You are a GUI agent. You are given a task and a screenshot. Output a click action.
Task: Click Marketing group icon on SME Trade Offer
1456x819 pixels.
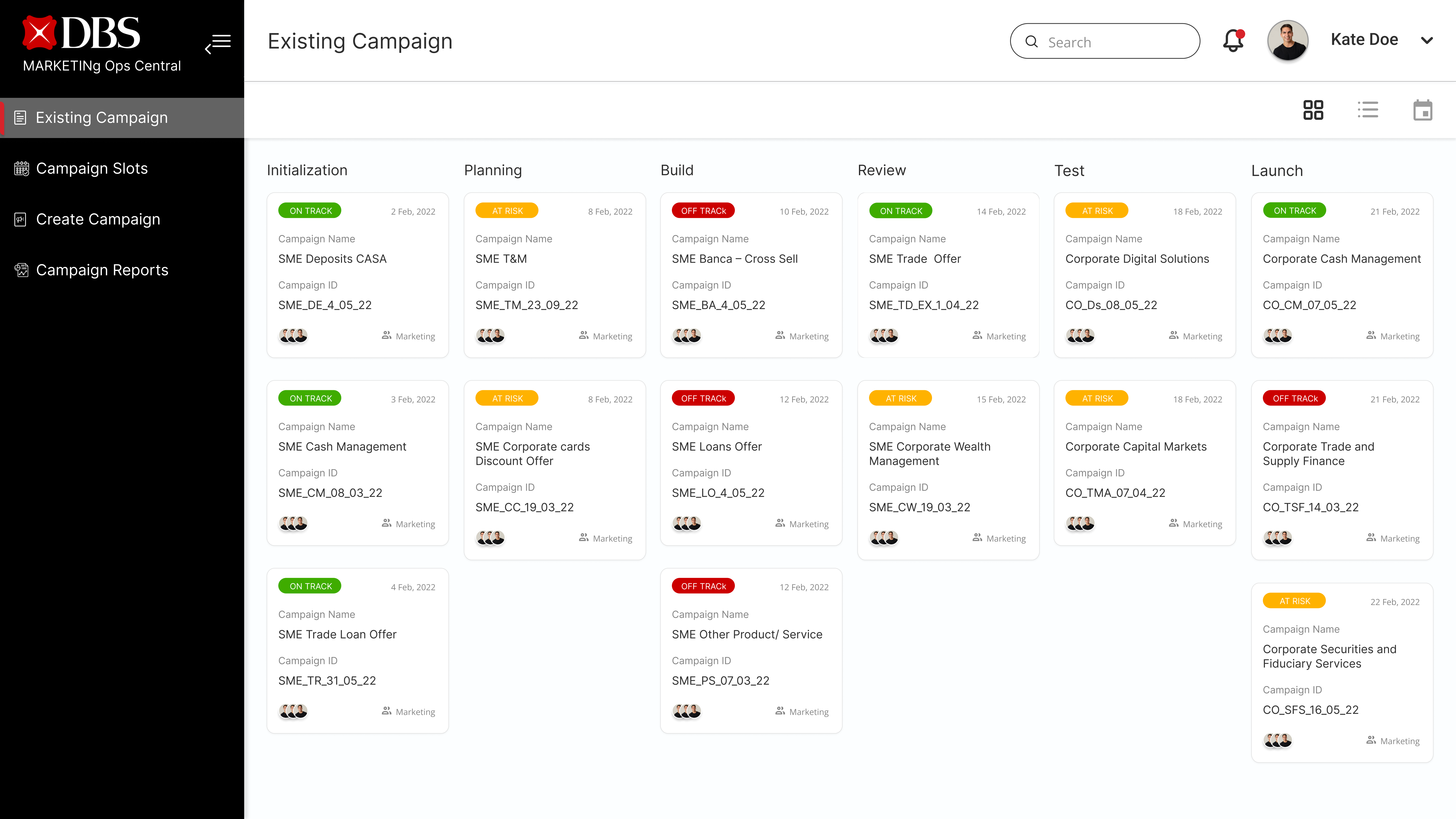pos(977,335)
